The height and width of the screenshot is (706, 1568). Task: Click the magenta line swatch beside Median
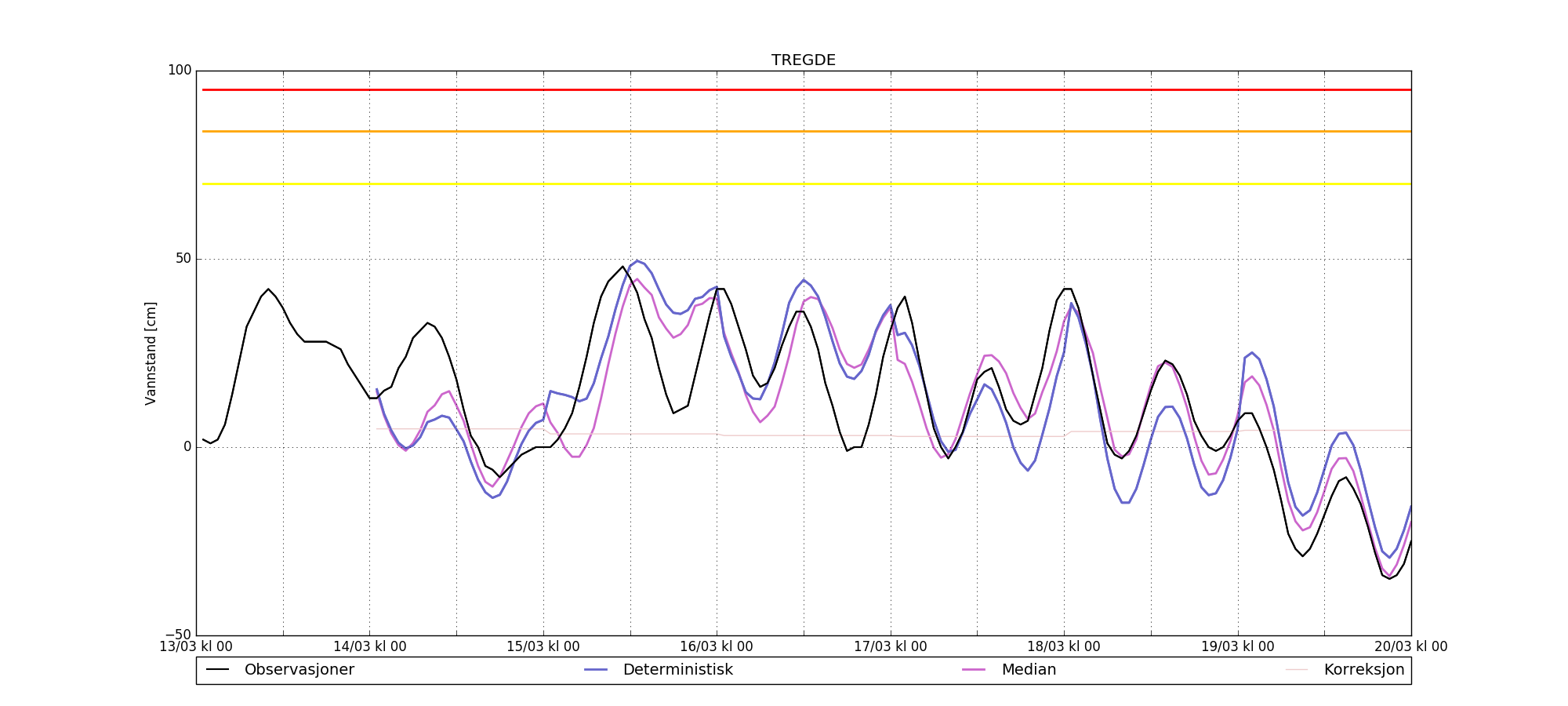click(x=975, y=670)
